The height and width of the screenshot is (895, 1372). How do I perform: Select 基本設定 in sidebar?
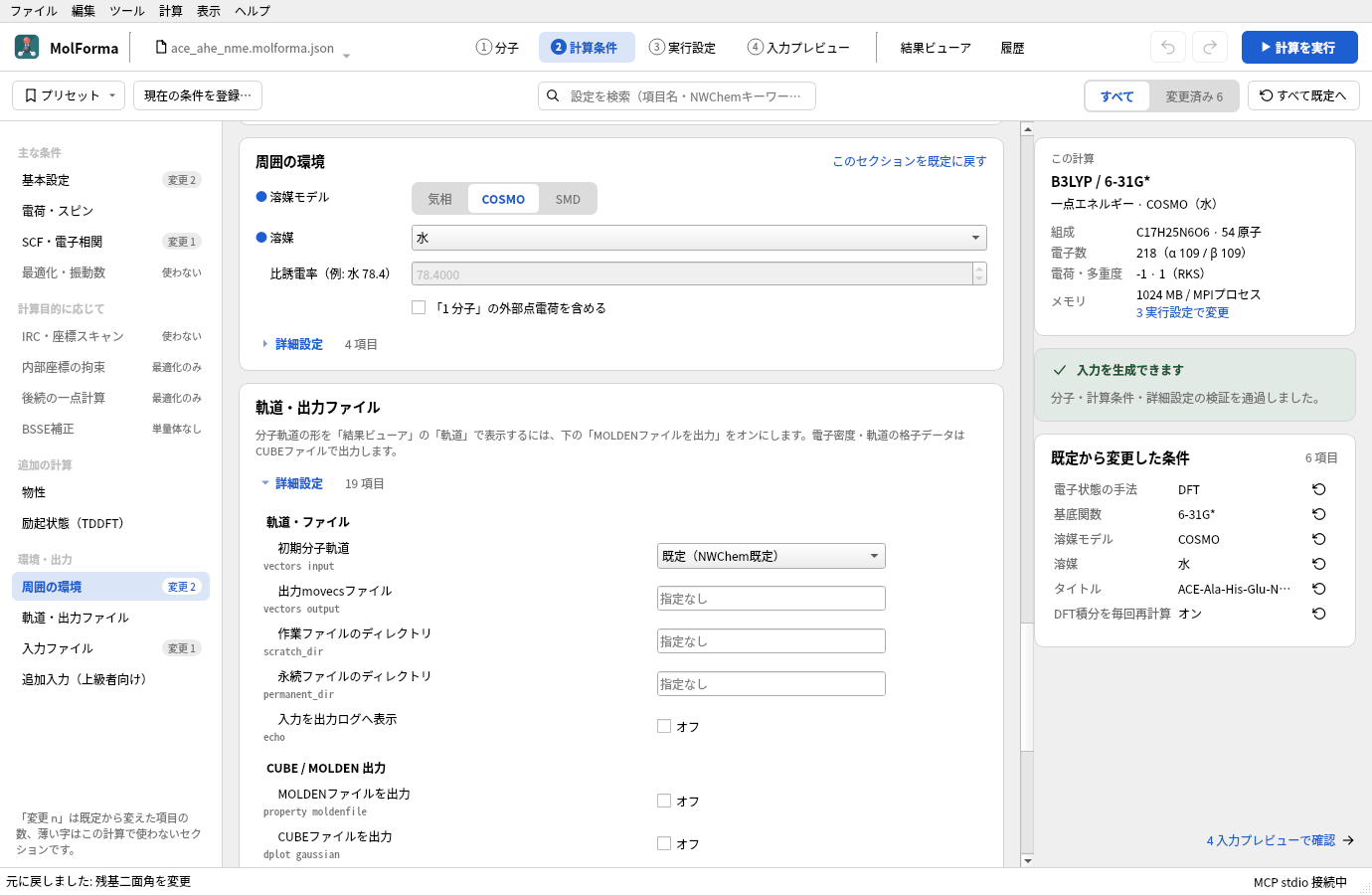tap(110, 180)
